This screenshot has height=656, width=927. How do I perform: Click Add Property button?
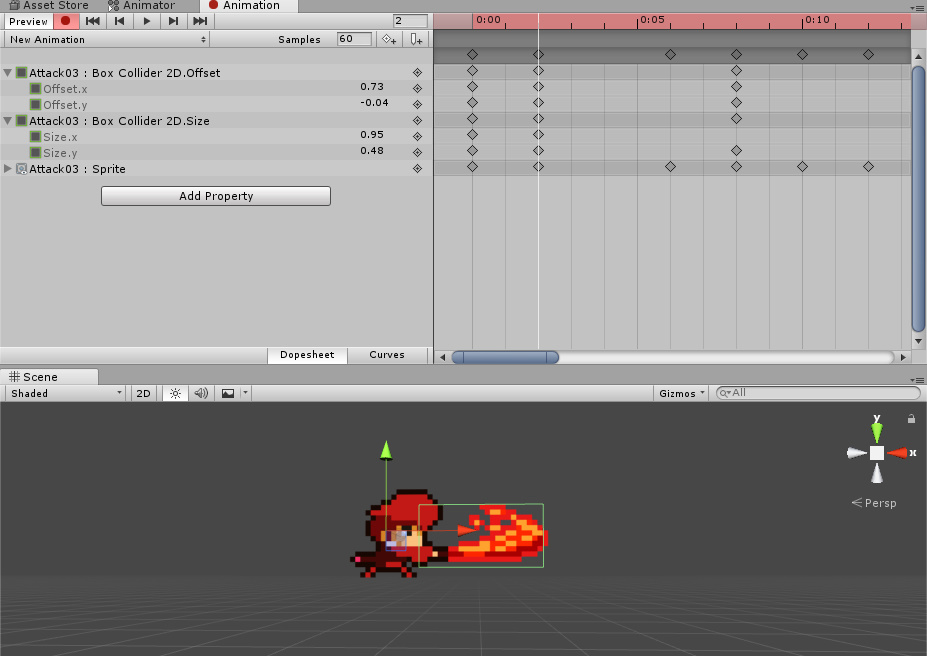pyautogui.click(x=216, y=196)
